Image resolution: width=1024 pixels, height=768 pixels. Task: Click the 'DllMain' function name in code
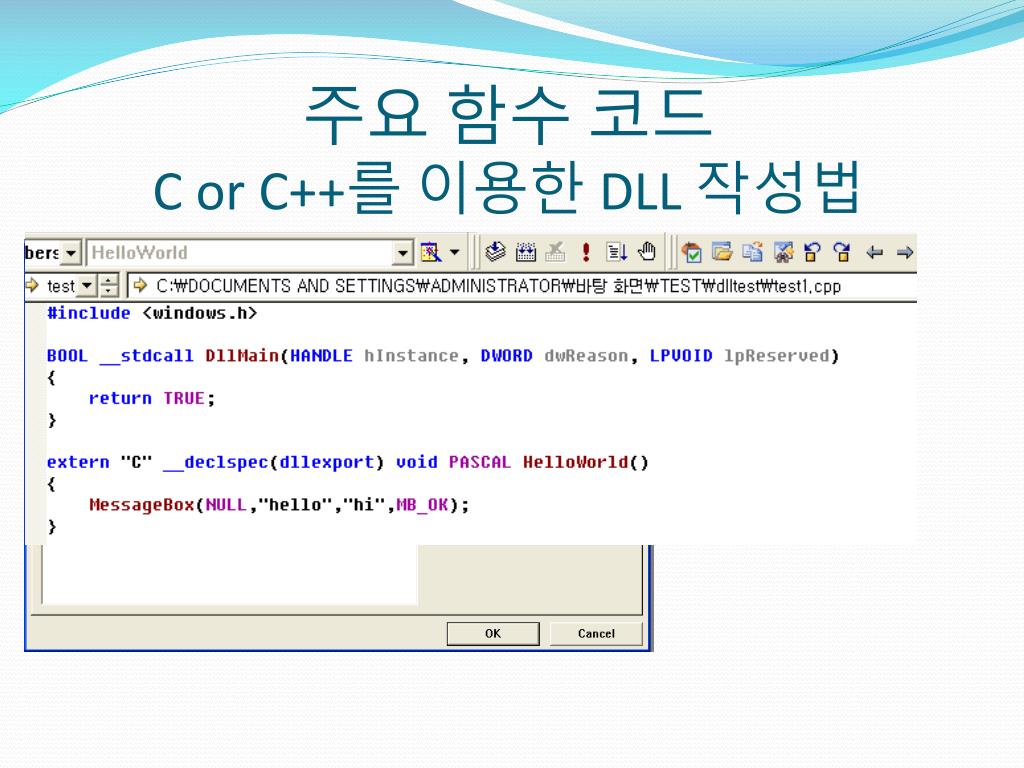(x=242, y=356)
